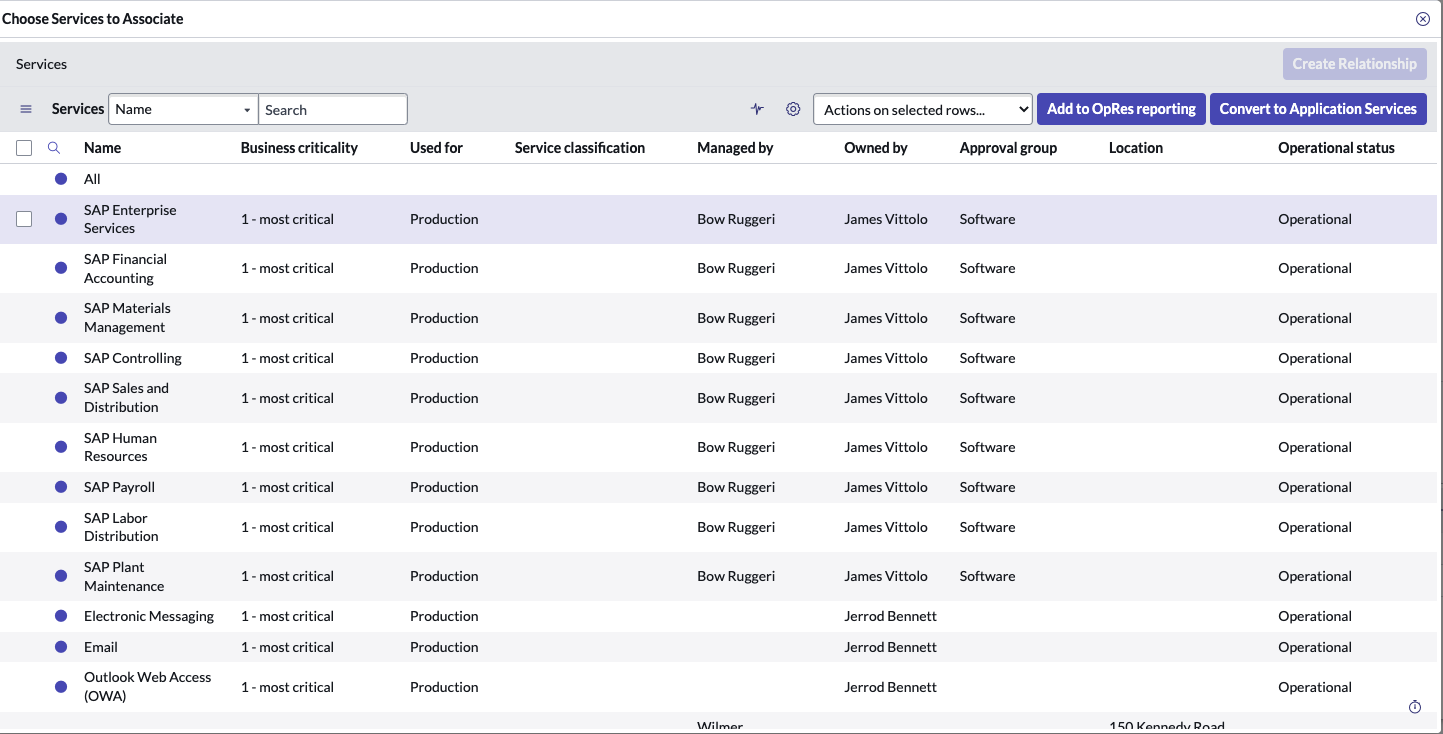This screenshot has width=1443, height=734.
Task: Click 'Jerrod Bennett' in the Outlook Web Access row
Action: tap(890, 687)
